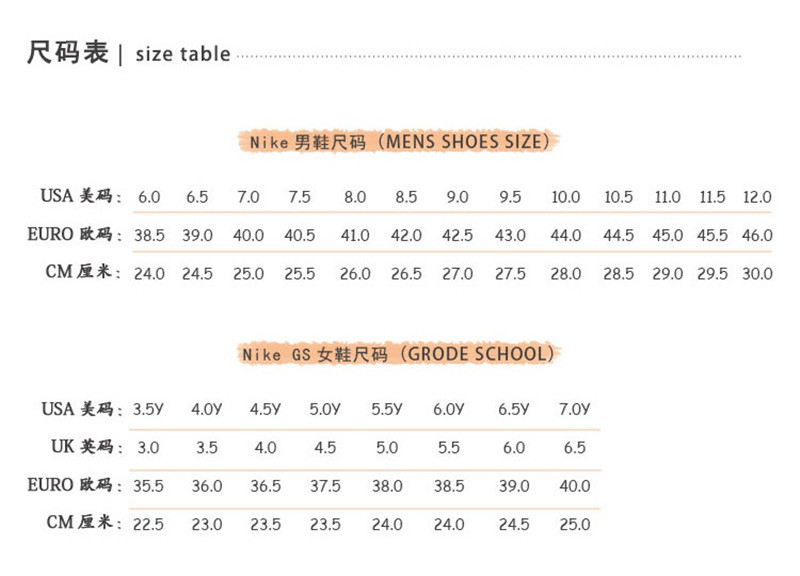Click GS CM value 24.5
Screen dimensions: 800x576
coord(514,524)
